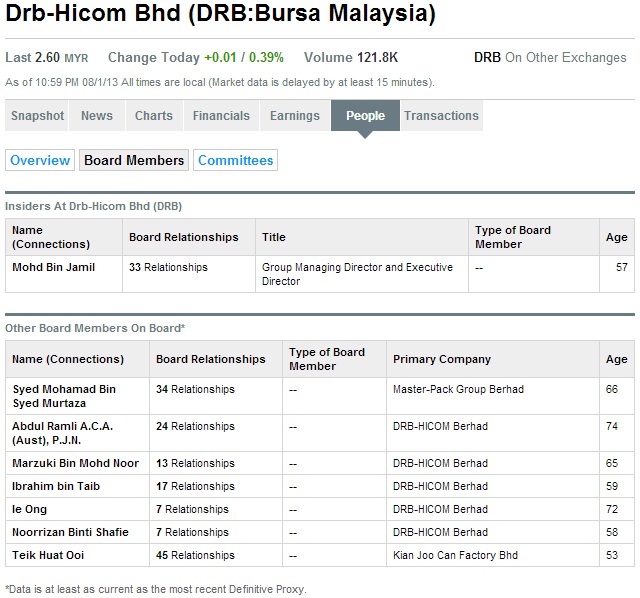Click DRB On Other Exchanges link
The image size is (640, 598).
click(x=550, y=58)
